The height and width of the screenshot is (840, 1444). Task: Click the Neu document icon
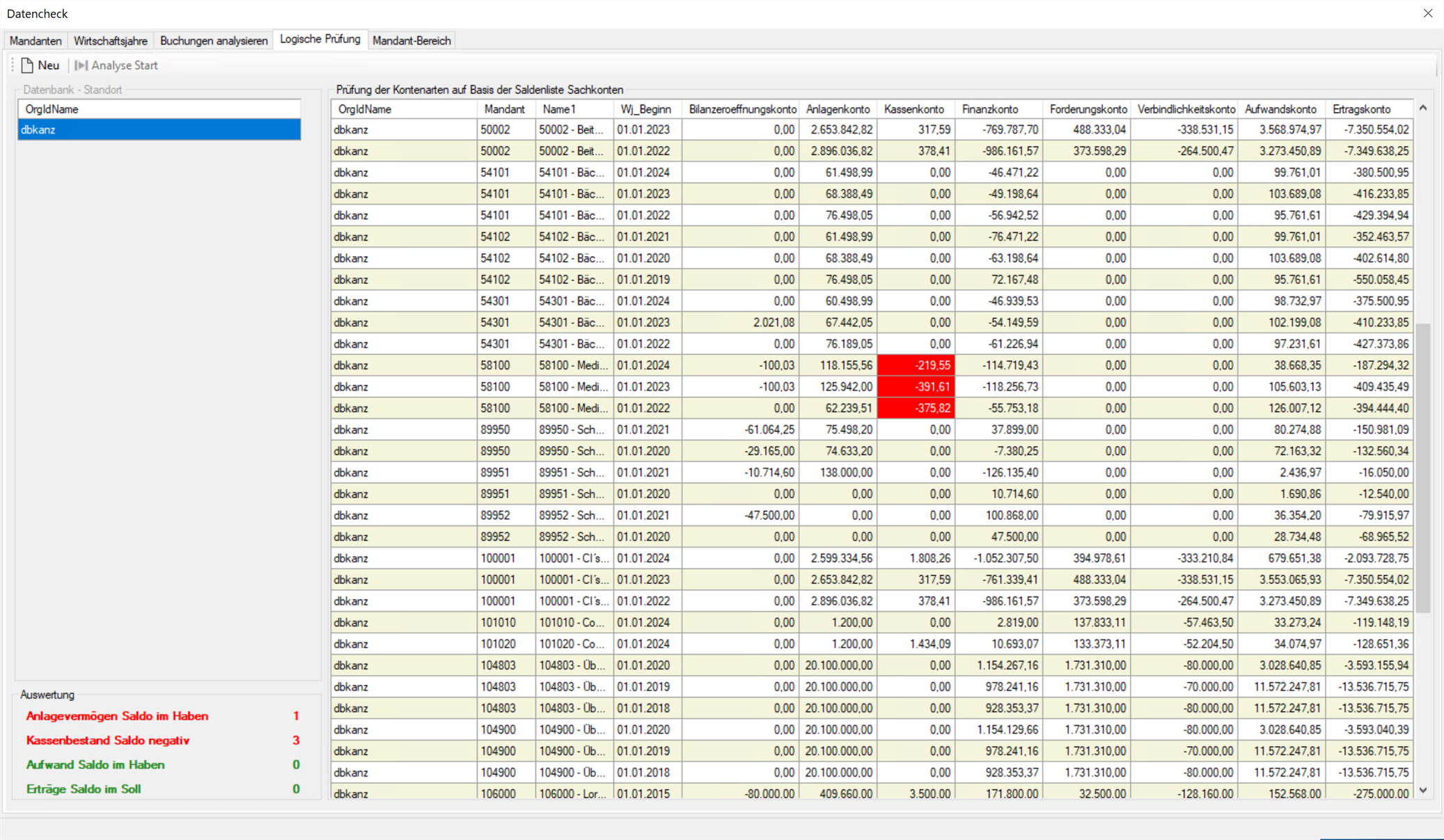(x=28, y=65)
